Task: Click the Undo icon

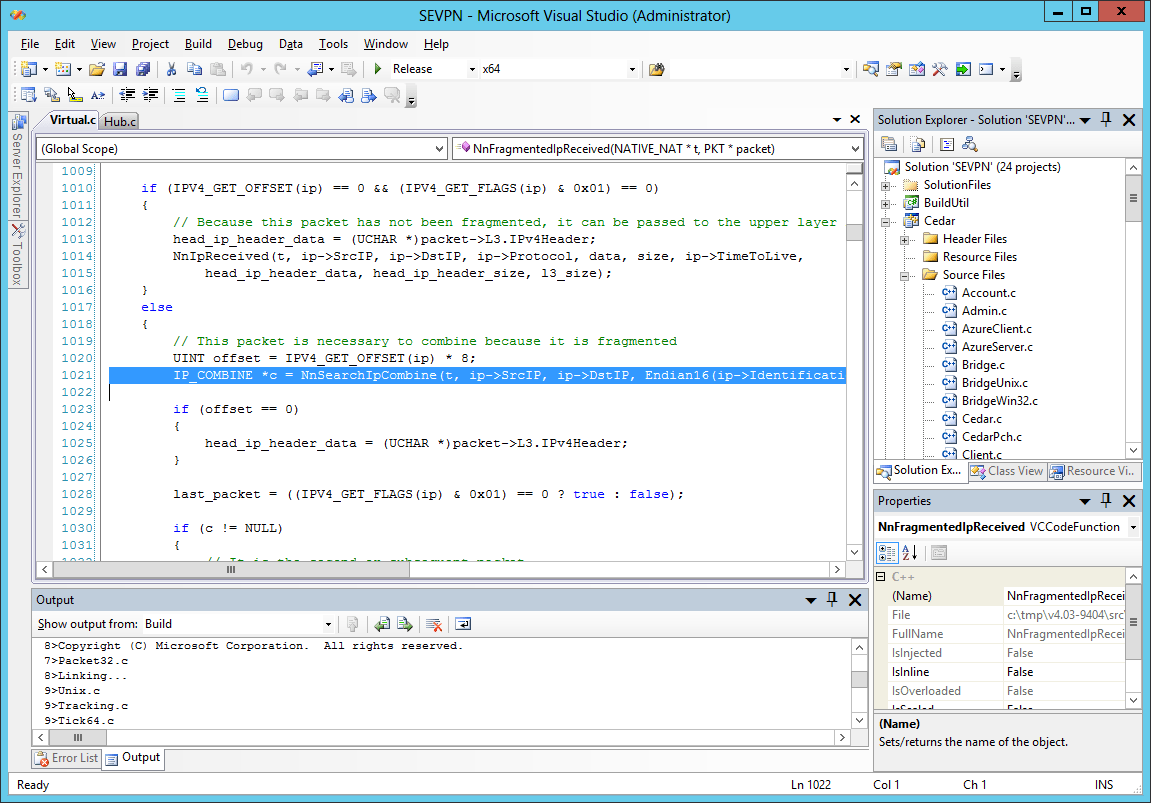Action: (x=246, y=69)
